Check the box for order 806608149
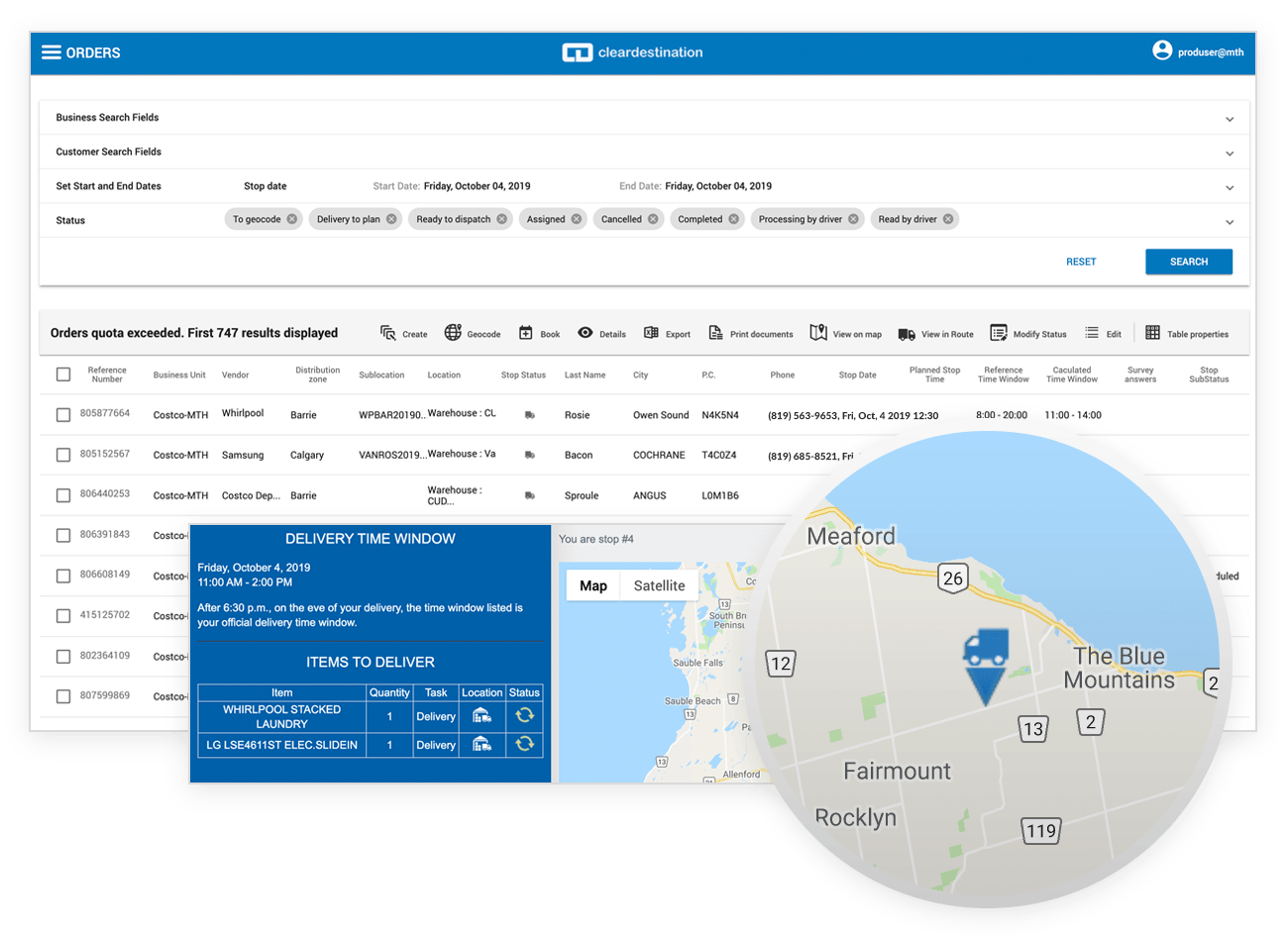The height and width of the screenshot is (942, 1288). (63, 576)
